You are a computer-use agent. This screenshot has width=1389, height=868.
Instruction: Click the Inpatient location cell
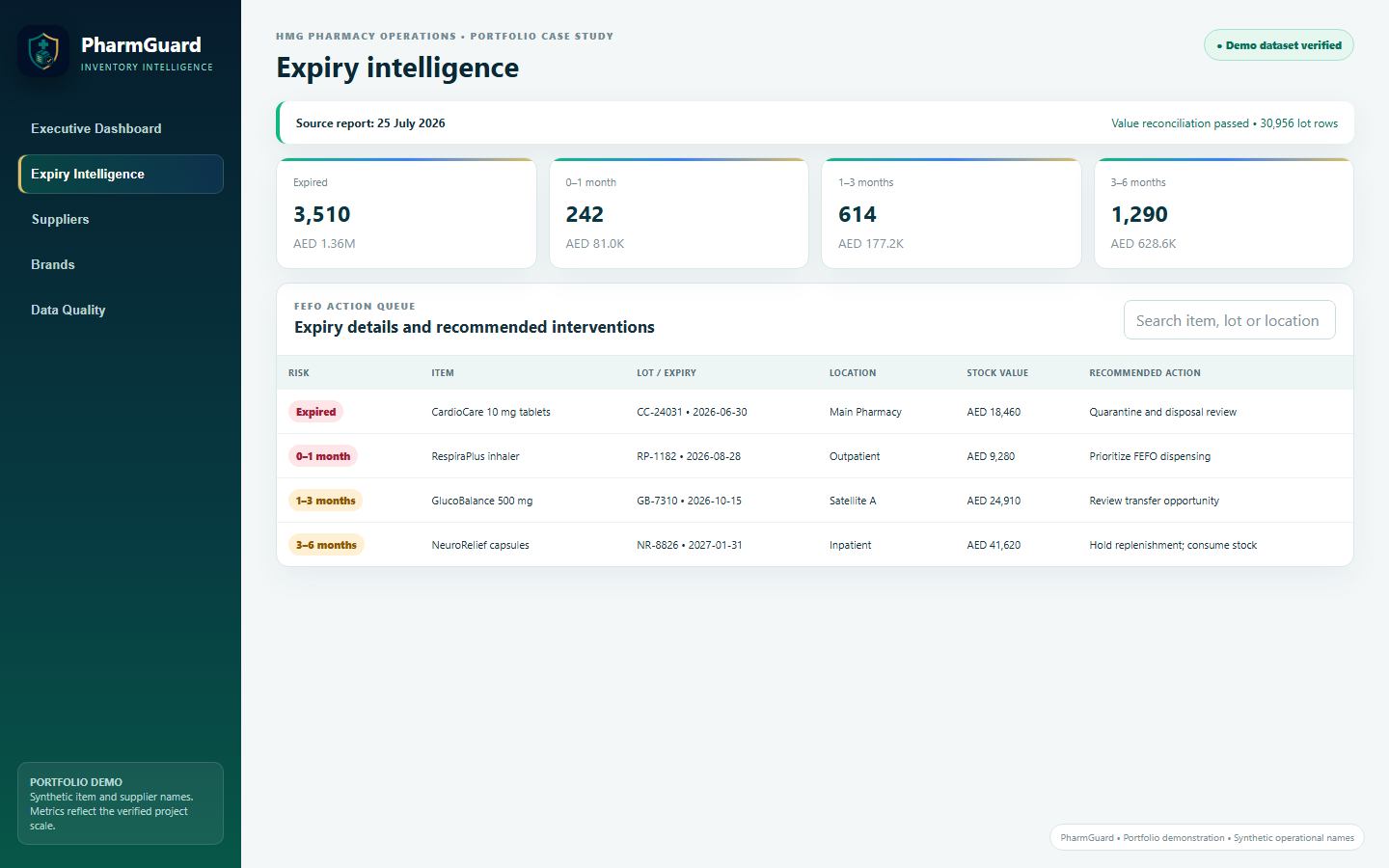tap(850, 545)
